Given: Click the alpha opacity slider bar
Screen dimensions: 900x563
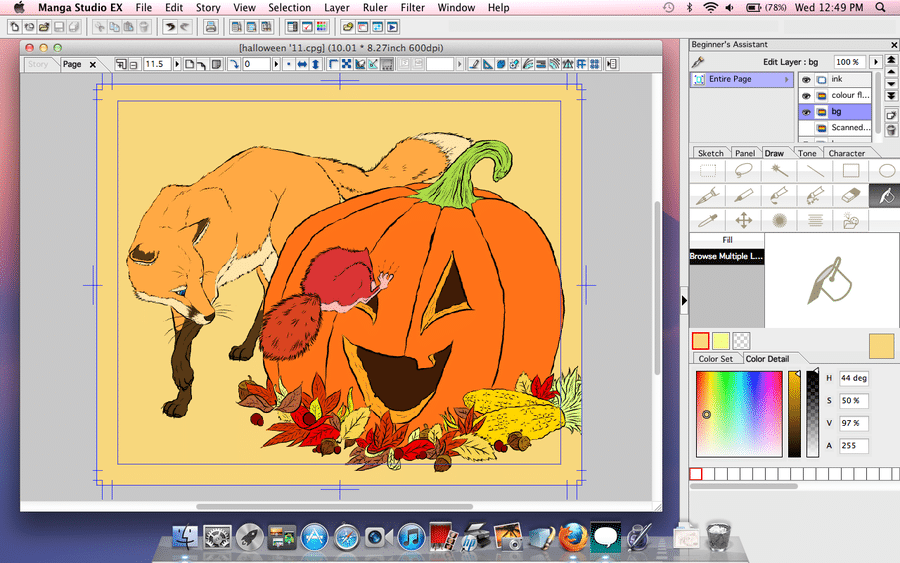Looking at the screenshot, I should [x=812, y=413].
